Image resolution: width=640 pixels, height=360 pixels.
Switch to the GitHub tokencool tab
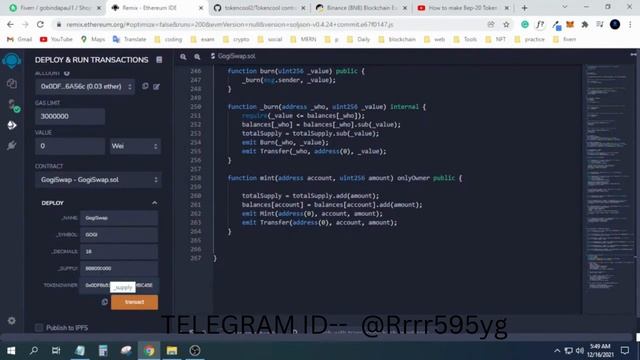[x=260, y=8]
